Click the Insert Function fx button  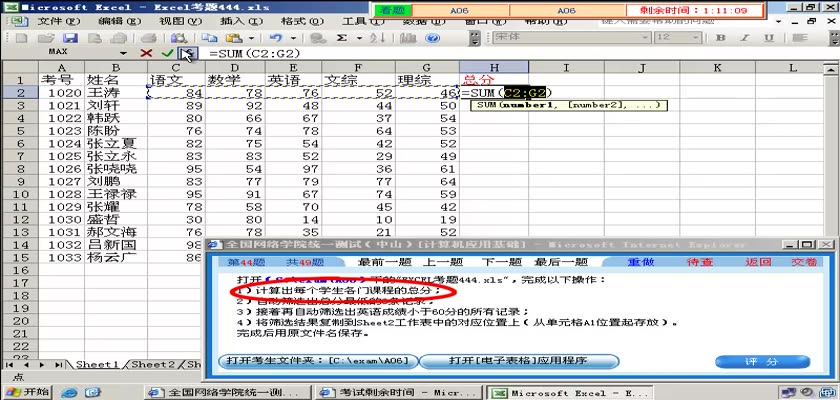[x=188, y=53]
